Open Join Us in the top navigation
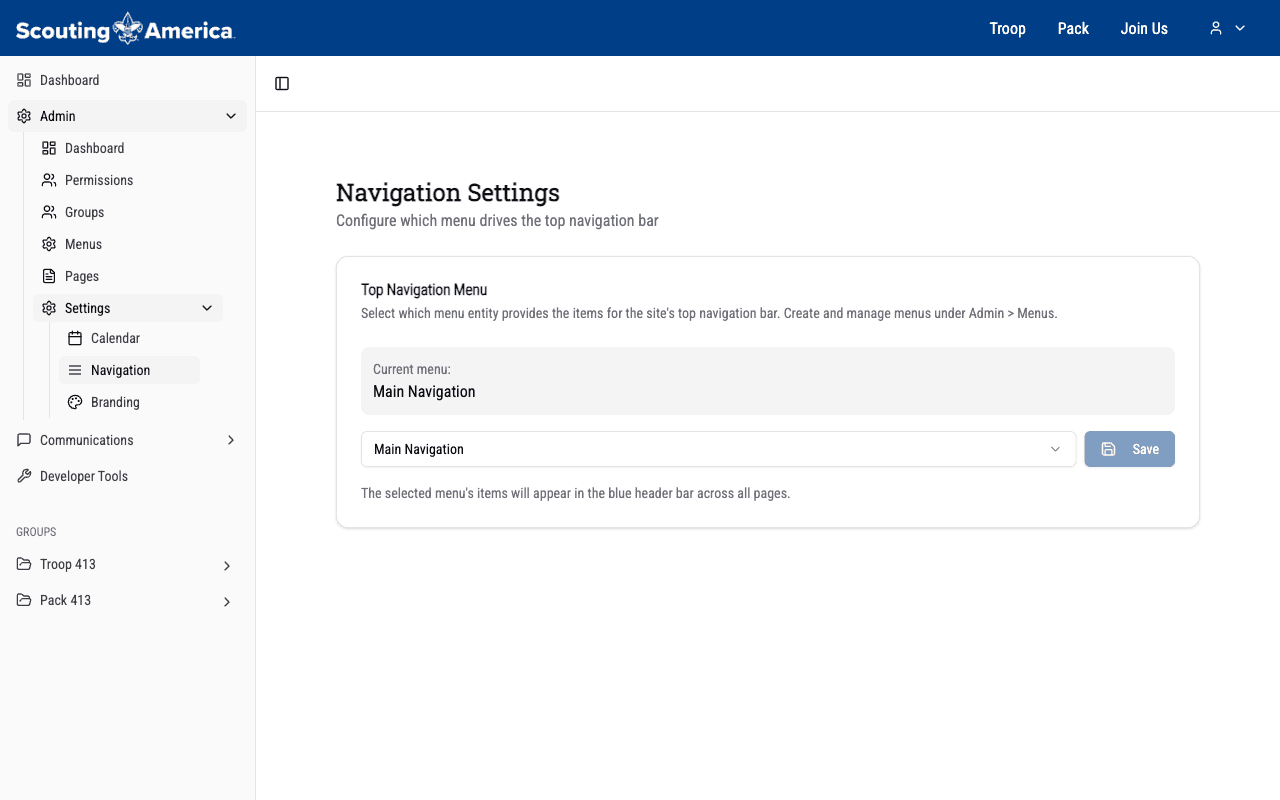Viewport: 1280px width, 800px height. (x=1144, y=28)
